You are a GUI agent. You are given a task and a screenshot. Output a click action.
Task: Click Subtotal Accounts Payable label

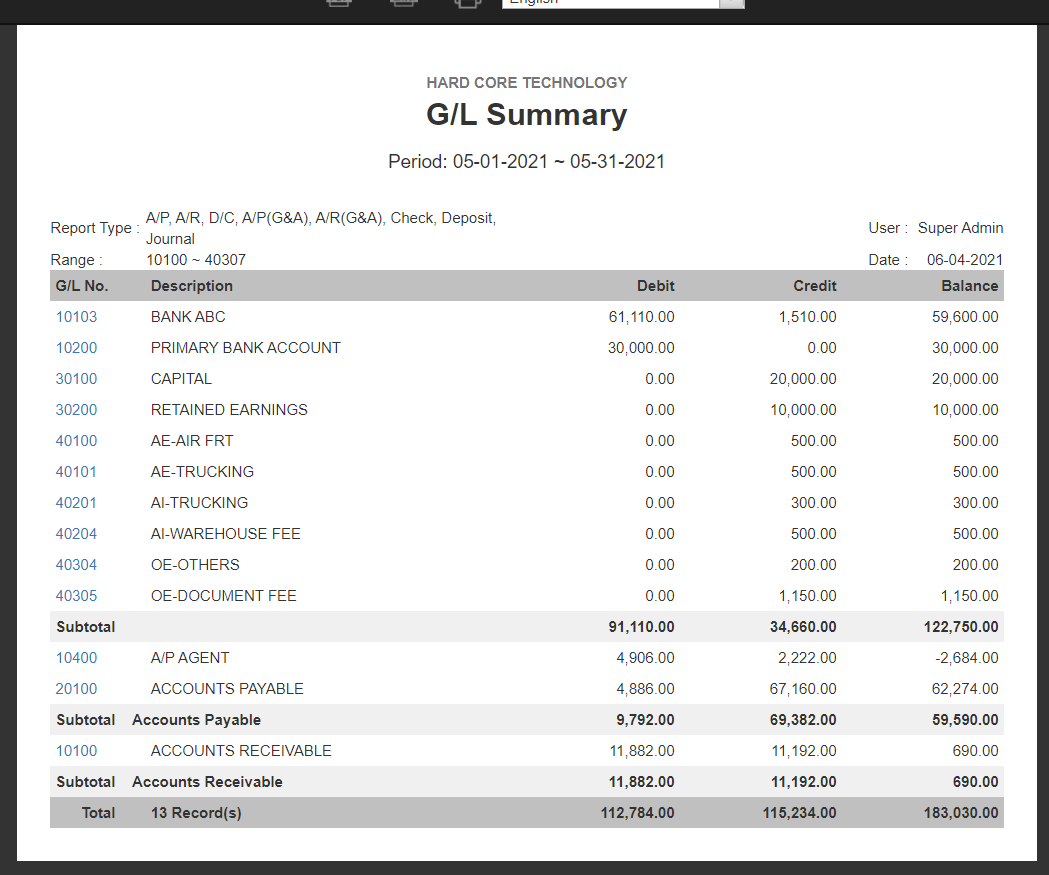[x=159, y=720]
